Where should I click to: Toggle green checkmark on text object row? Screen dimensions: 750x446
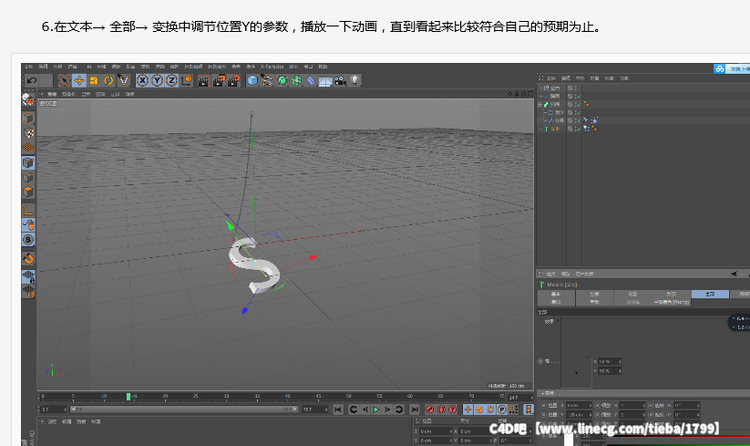578,129
